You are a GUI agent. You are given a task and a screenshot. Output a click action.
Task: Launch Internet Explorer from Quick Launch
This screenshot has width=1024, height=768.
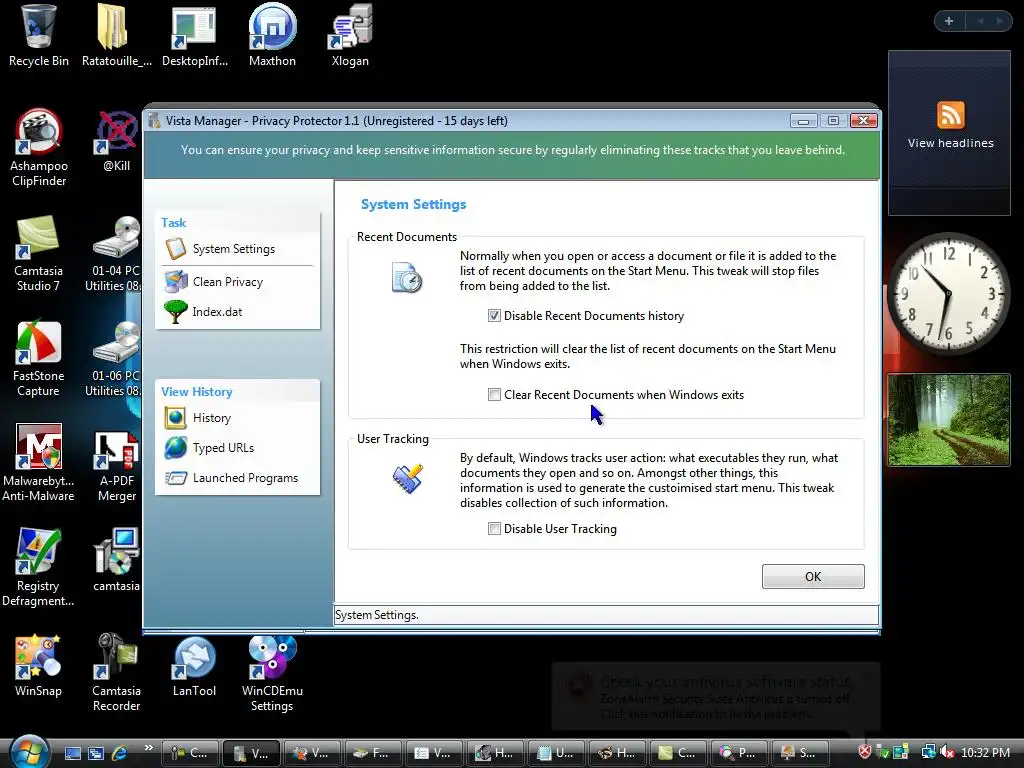click(119, 753)
